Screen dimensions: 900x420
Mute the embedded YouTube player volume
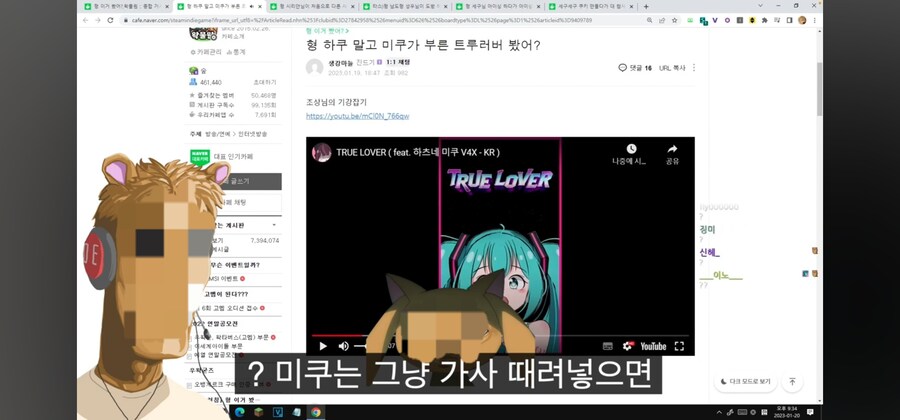343,346
